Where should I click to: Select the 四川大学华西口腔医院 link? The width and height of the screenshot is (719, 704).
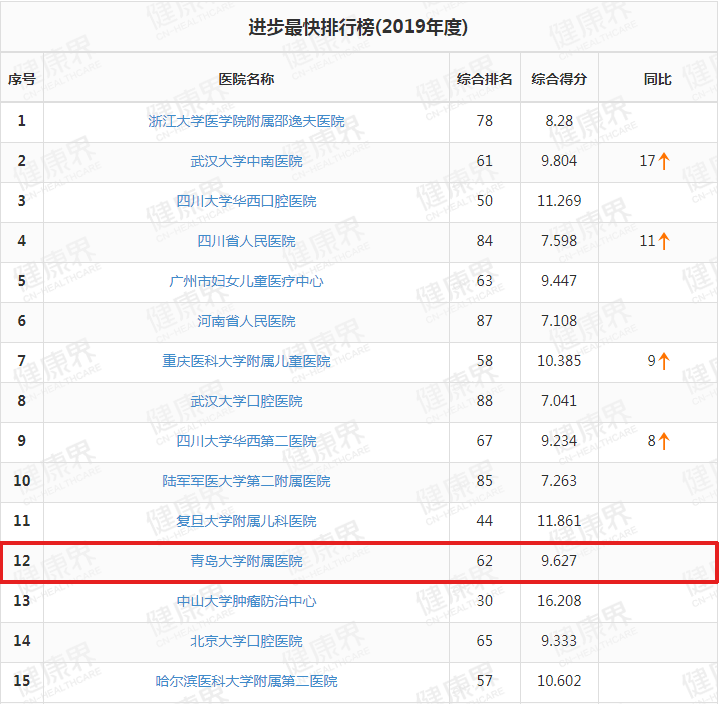click(x=246, y=201)
